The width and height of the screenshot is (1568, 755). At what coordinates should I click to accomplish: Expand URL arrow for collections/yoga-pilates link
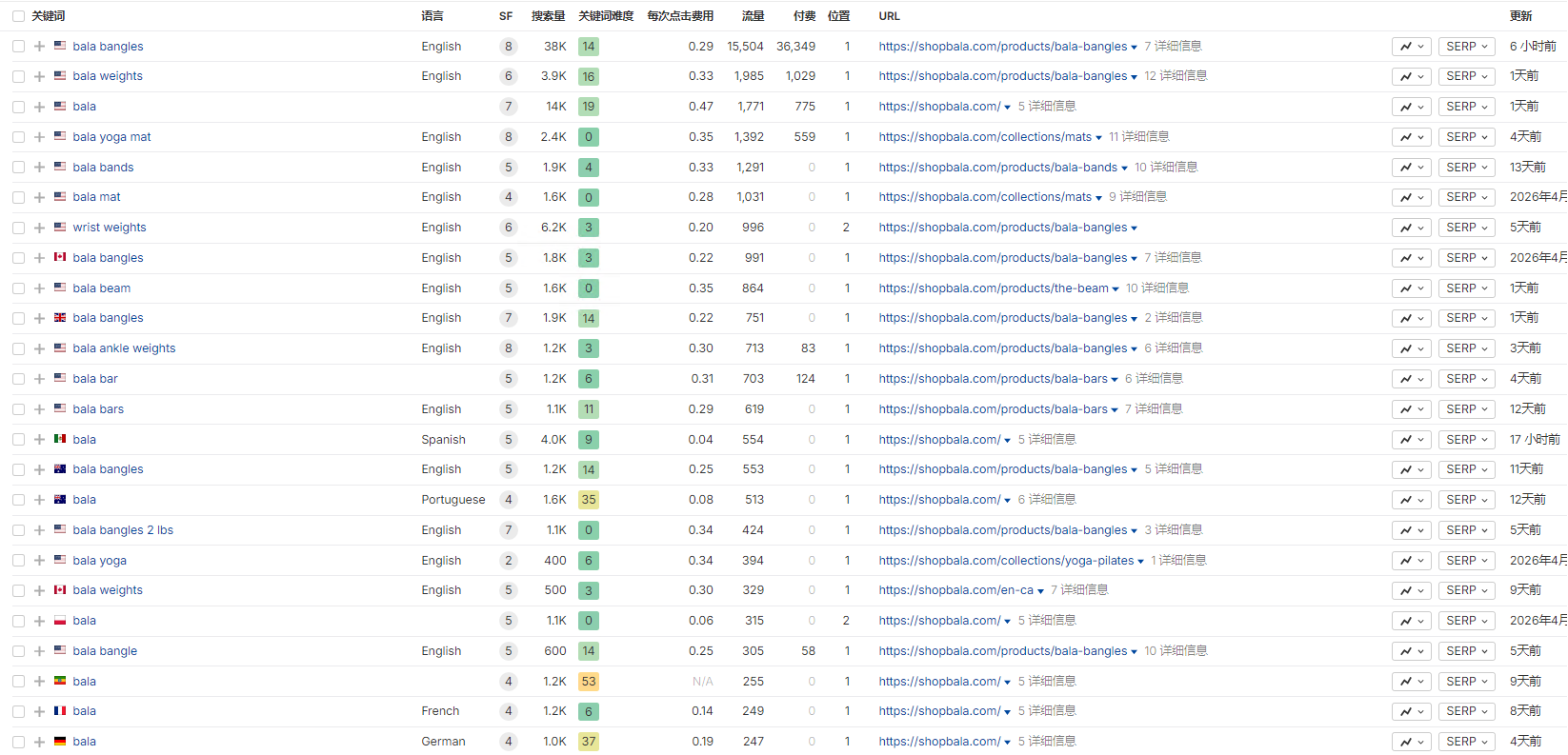click(1140, 562)
